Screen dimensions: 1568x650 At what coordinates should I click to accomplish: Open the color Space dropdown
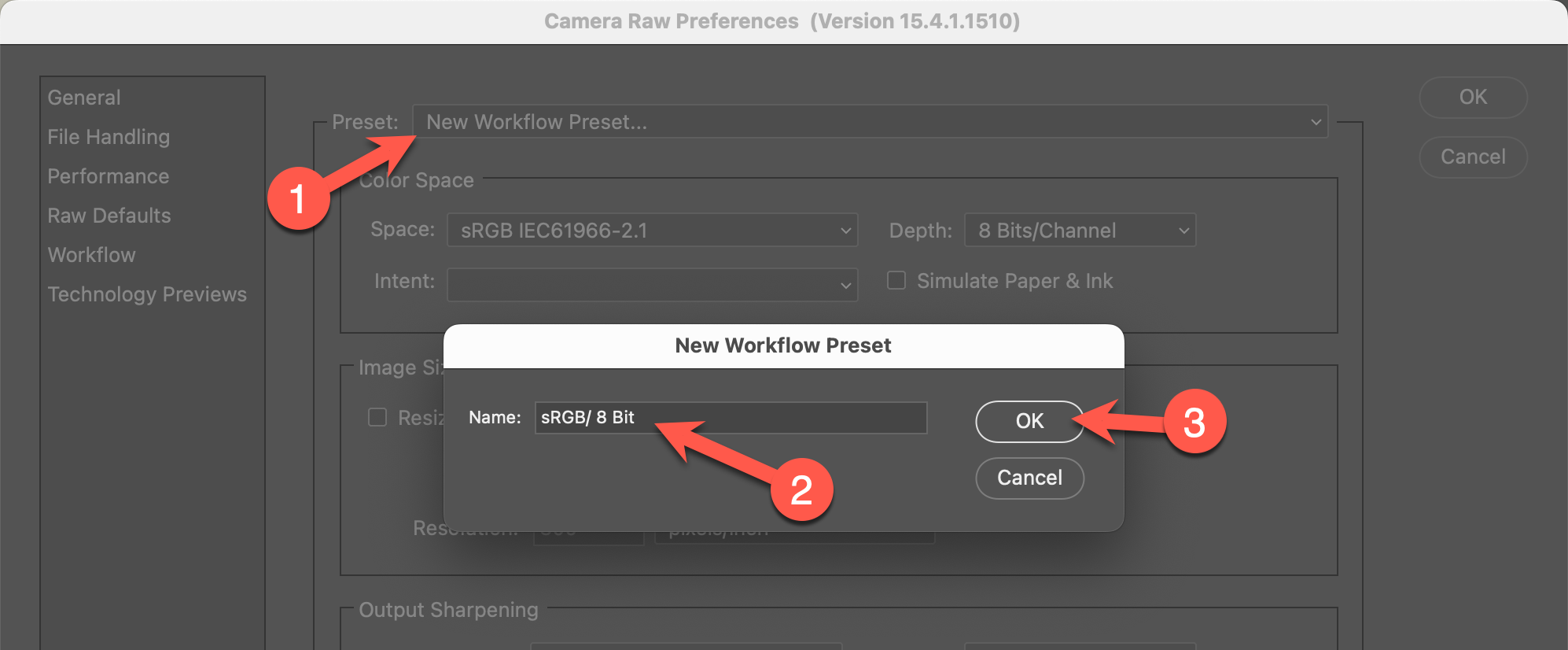(x=652, y=231)
